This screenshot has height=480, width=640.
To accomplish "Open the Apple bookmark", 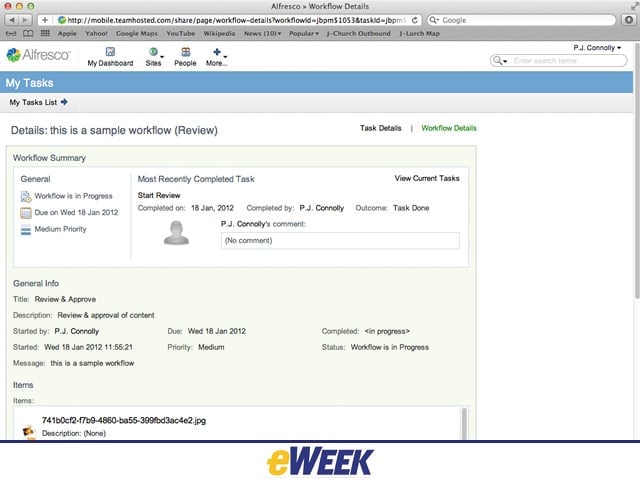I will click(x=67, y=33).
